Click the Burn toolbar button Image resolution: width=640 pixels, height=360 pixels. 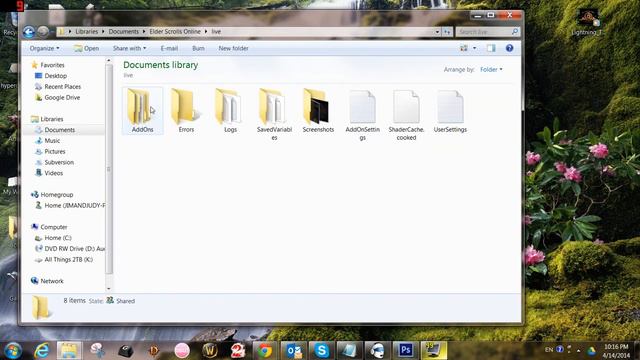[198, 48]
